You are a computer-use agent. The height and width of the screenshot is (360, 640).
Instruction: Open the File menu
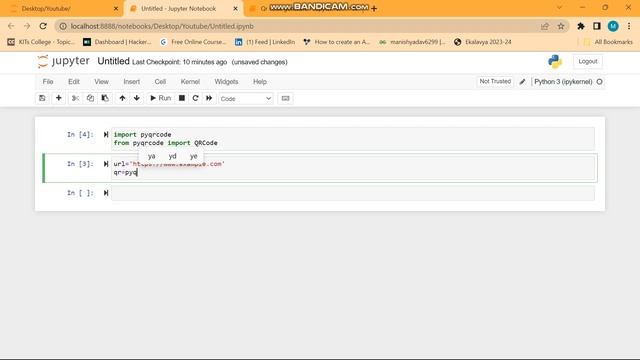(x=48, y=82)
